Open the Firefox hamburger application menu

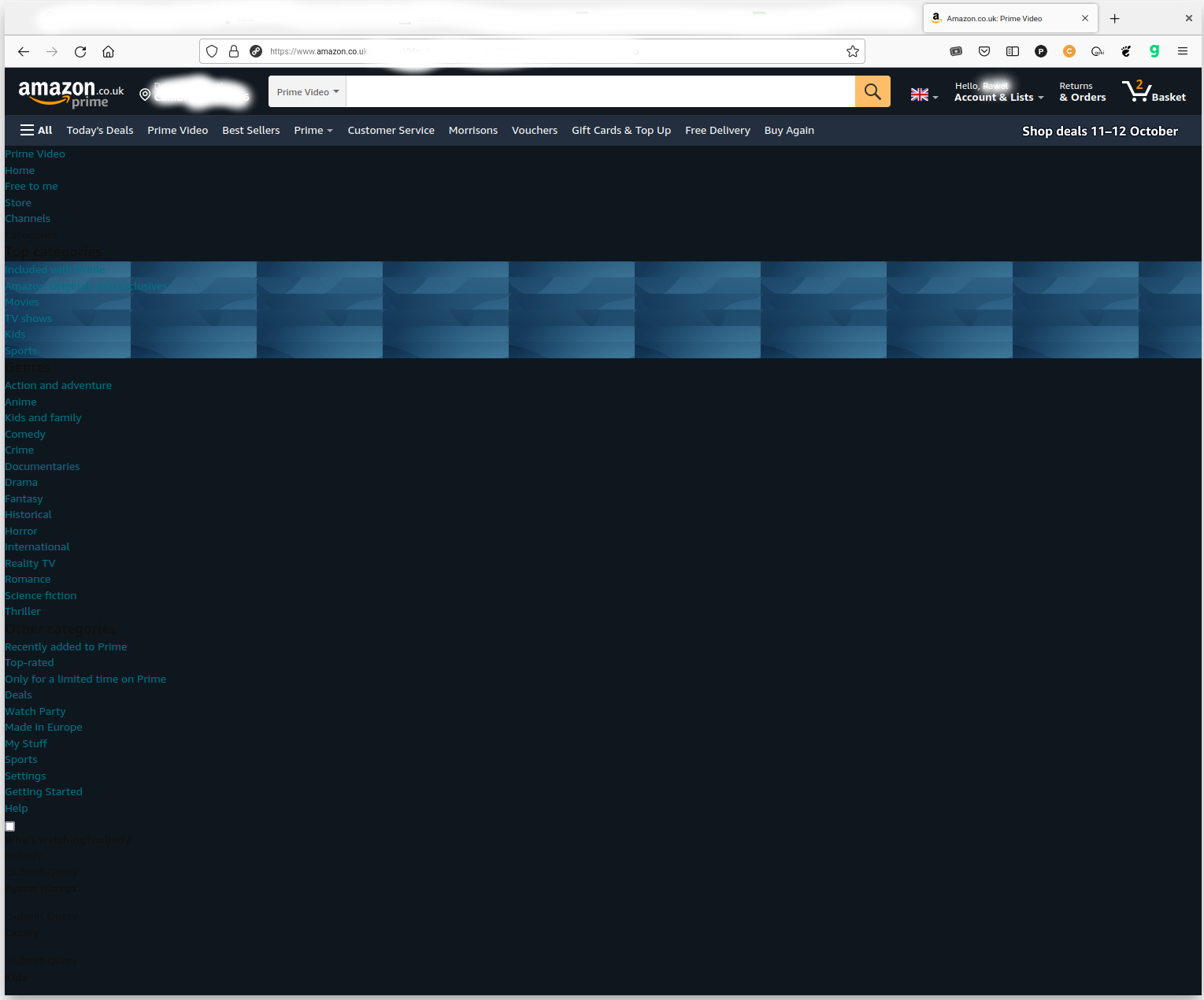point(1183,51)
